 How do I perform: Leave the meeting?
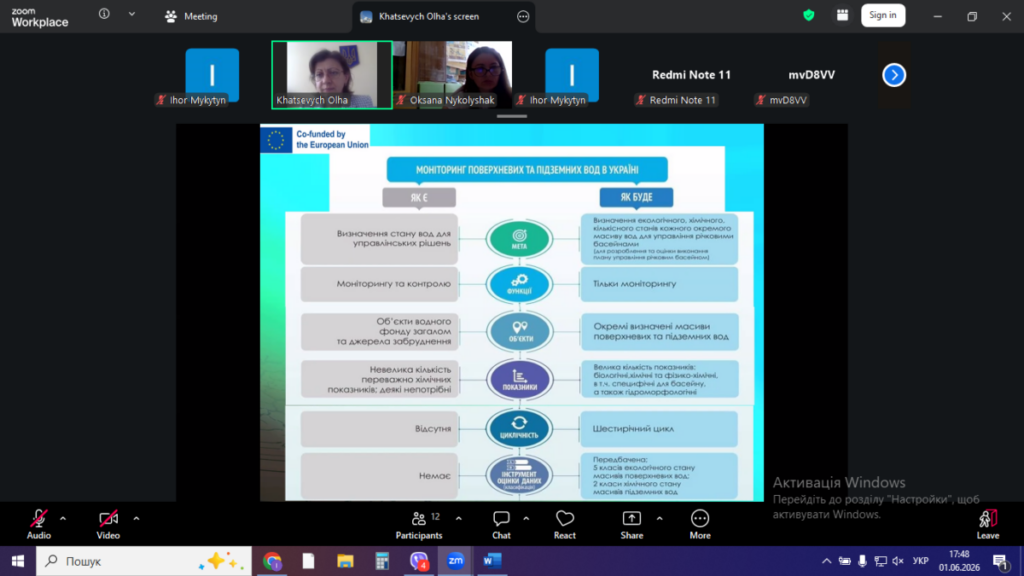pyautogui.click(x=987, y=524)
